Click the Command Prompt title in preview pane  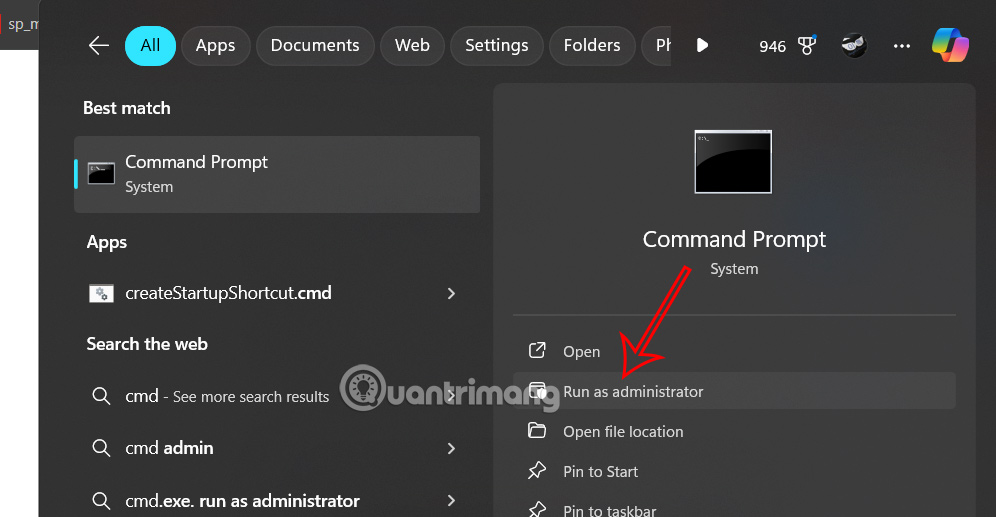pyautogui.click(x=734, y=239)
